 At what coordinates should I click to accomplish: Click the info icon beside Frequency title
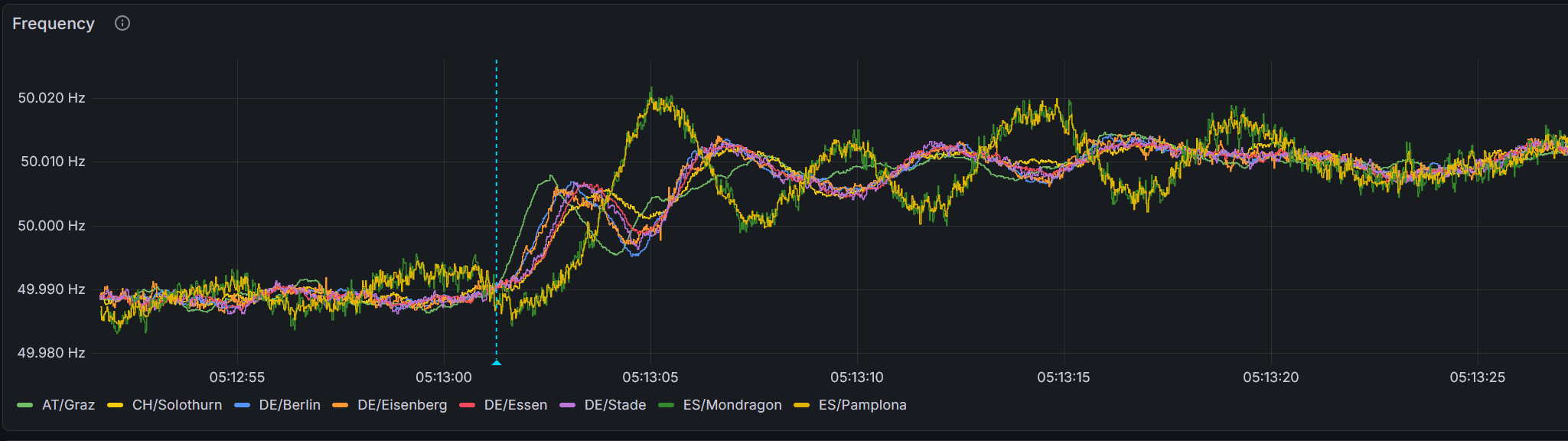coord(122,23)
